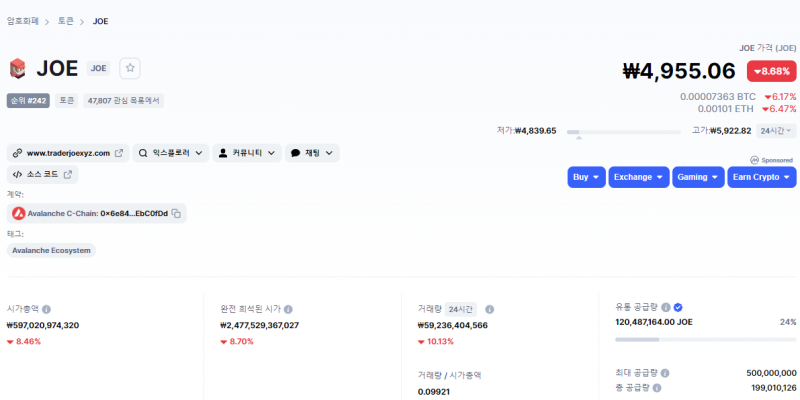Click the 저가 ₩4,839.65 text
Screen dimensions: 800x400
527,131
